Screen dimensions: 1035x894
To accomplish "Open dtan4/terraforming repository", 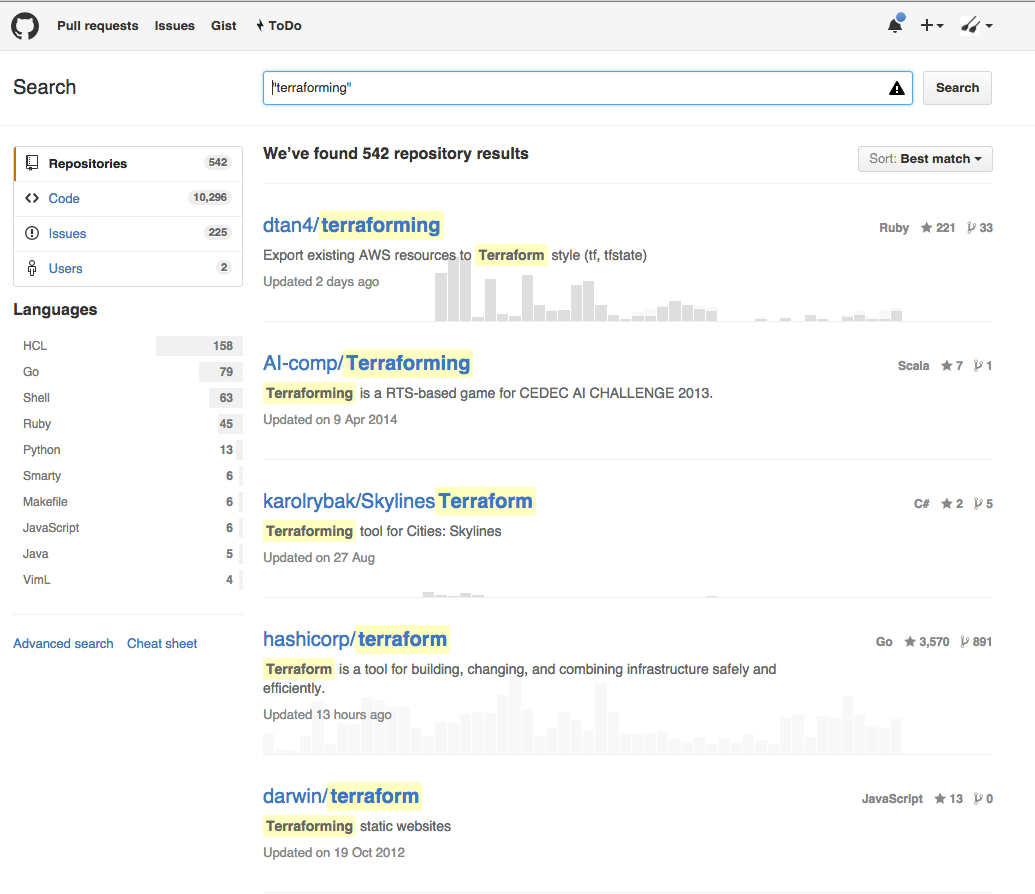I will coord(352,225).
